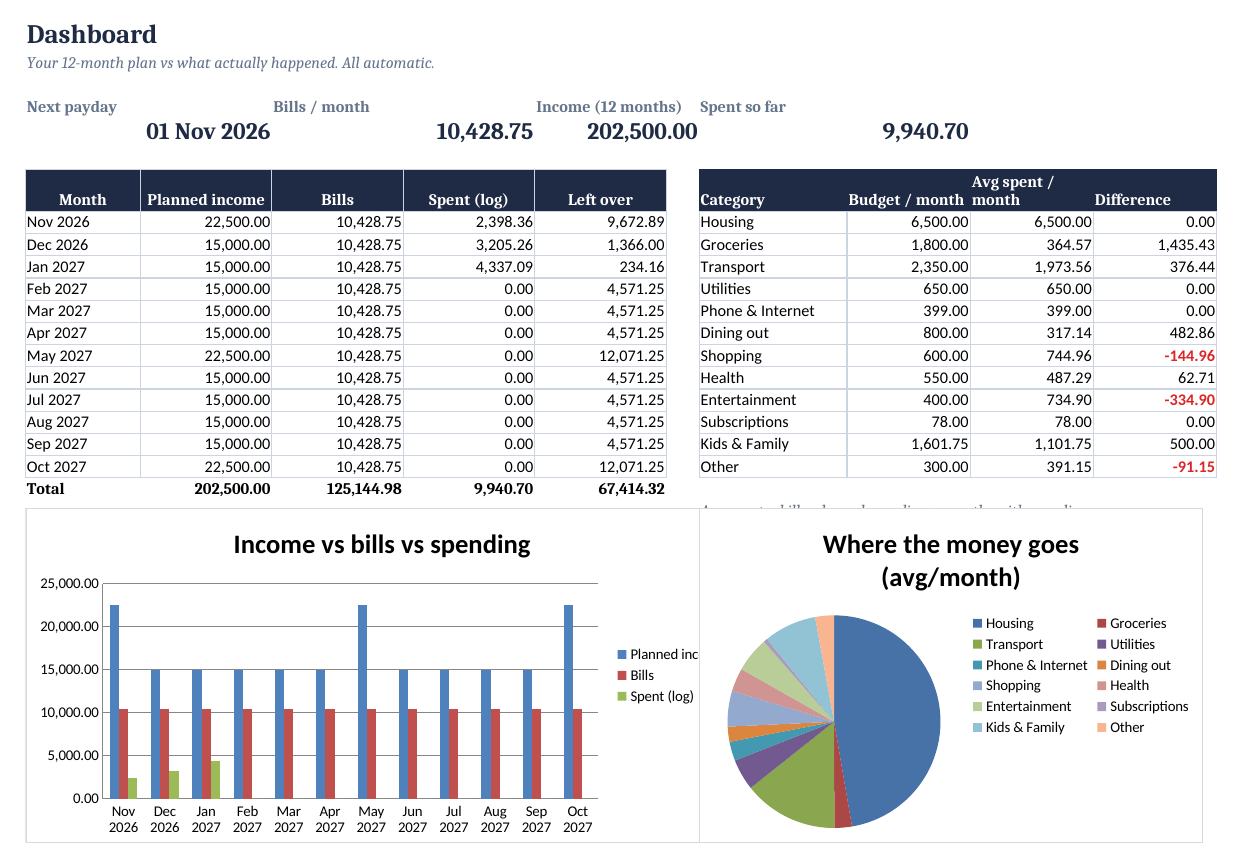Click the total bills cell 125,144.98
Viewport: 1241px width, 867px height.
tap(337, 489)
